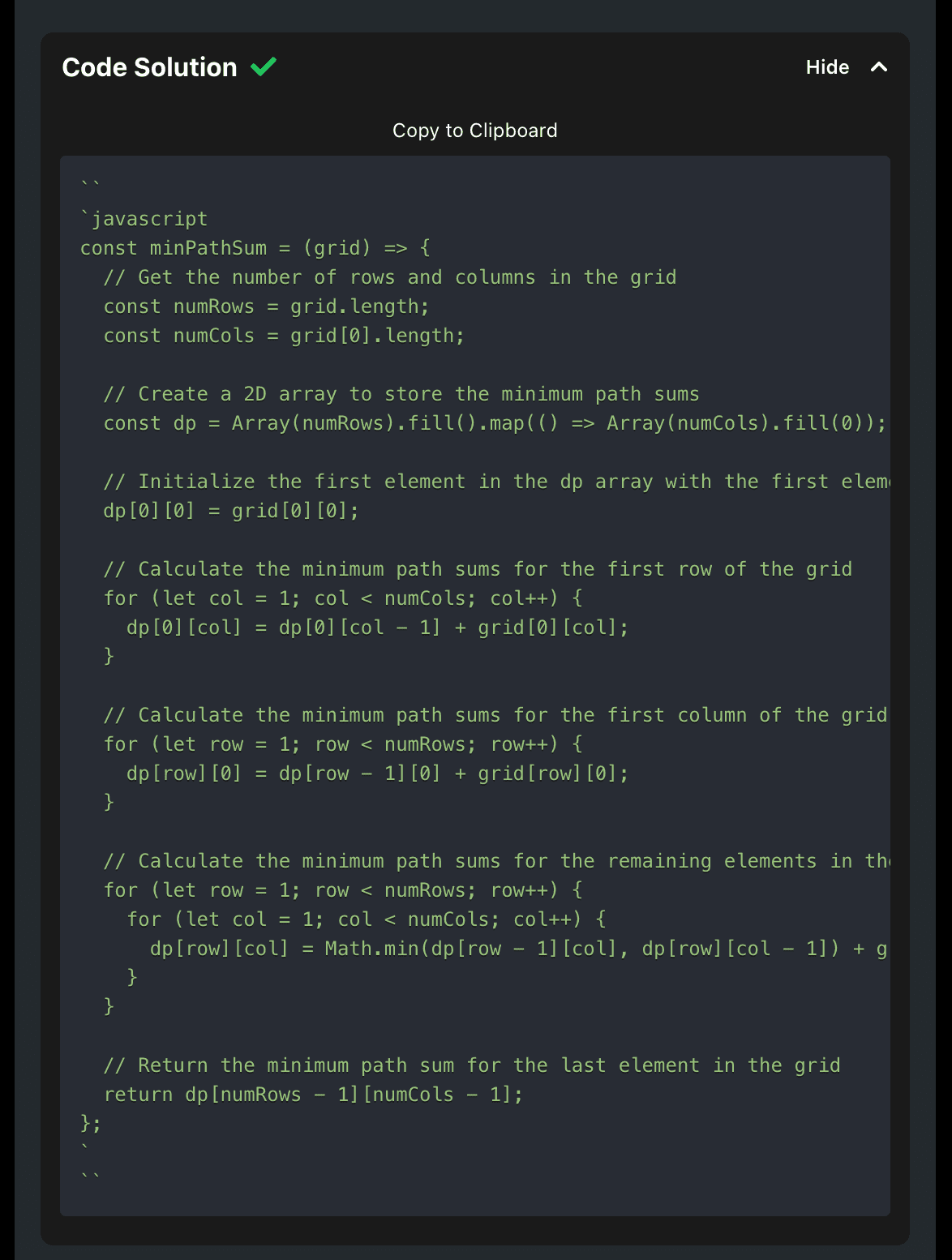The height and width of the screenshot is (1260, 952).
Task: Collapse the solution using the up chevron
Action: (878, 67)
